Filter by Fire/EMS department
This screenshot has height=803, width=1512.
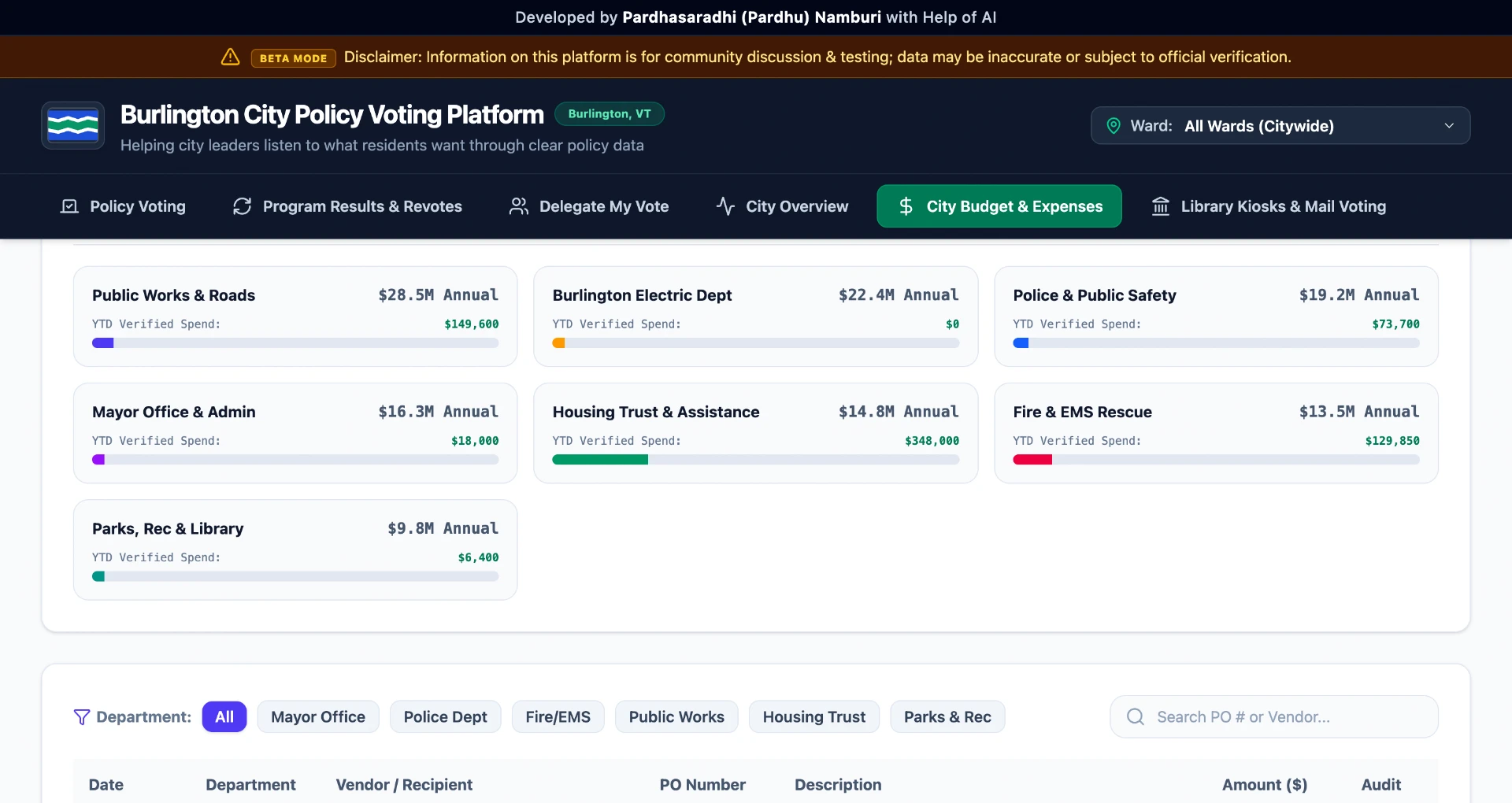coord(558,717)
